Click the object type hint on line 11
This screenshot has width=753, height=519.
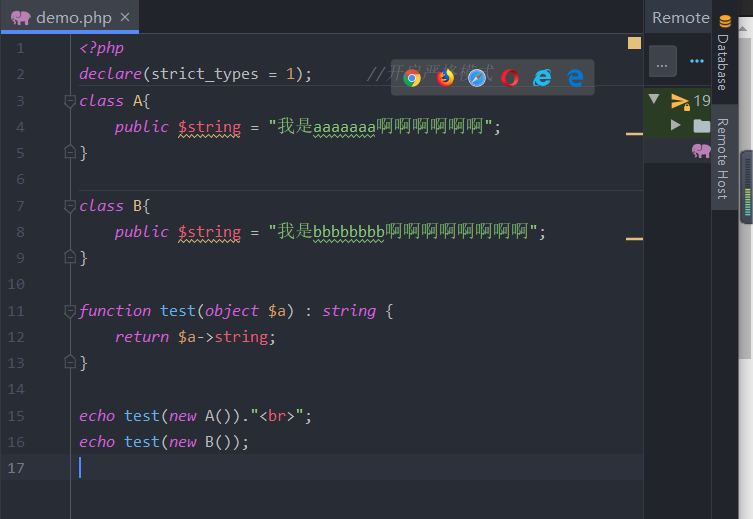click(232, 311)
